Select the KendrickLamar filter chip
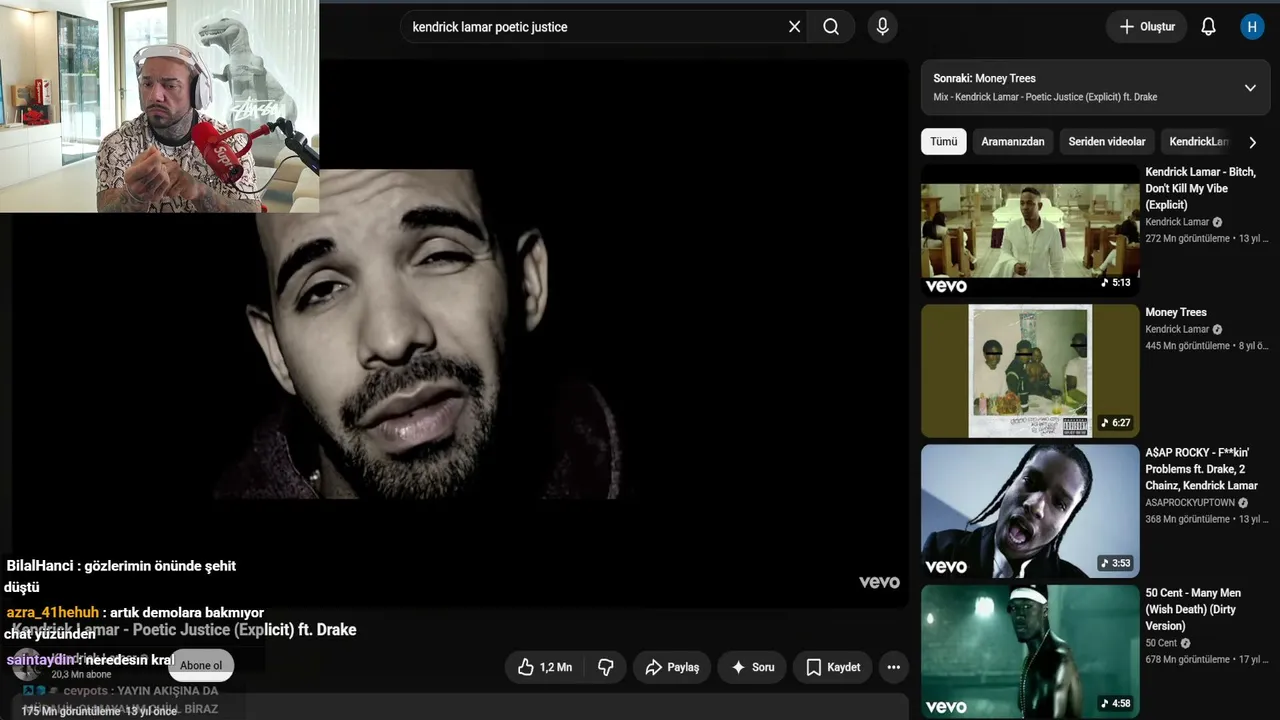The width and height of the screenshot is (1280, 720). pos(1199,142)
